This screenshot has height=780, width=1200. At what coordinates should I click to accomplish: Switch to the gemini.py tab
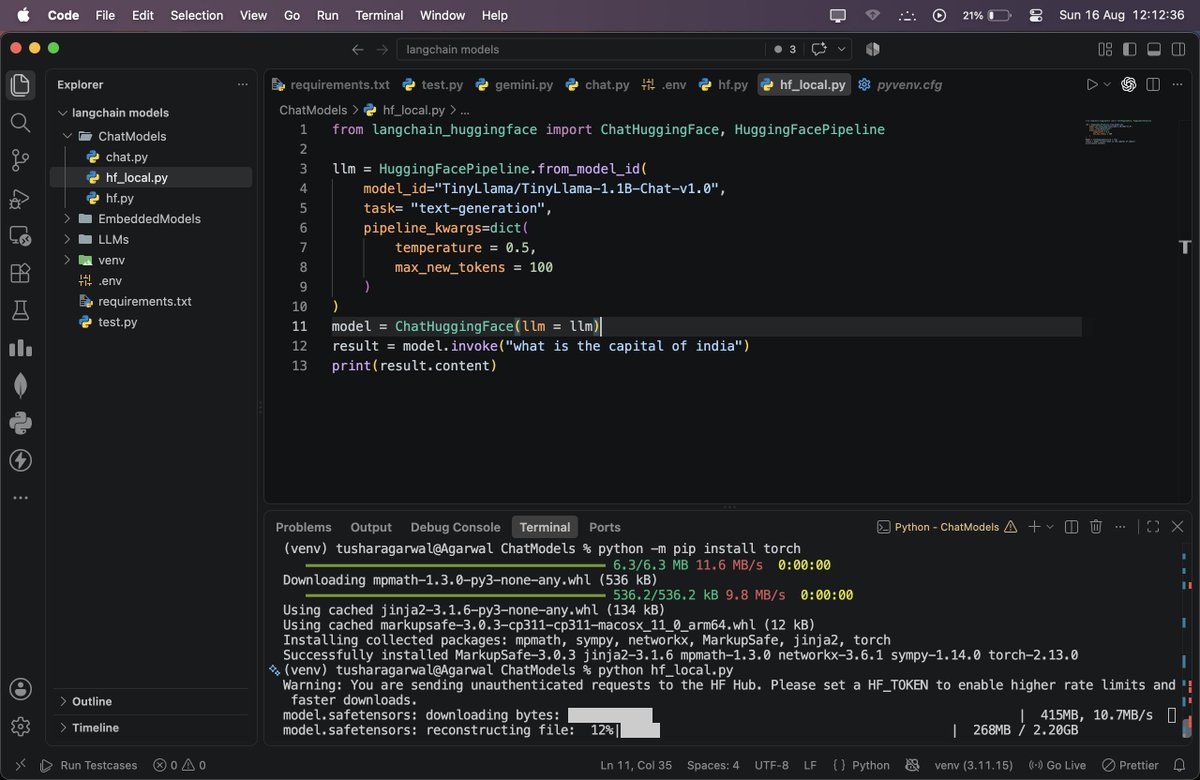tap(515, 85)
